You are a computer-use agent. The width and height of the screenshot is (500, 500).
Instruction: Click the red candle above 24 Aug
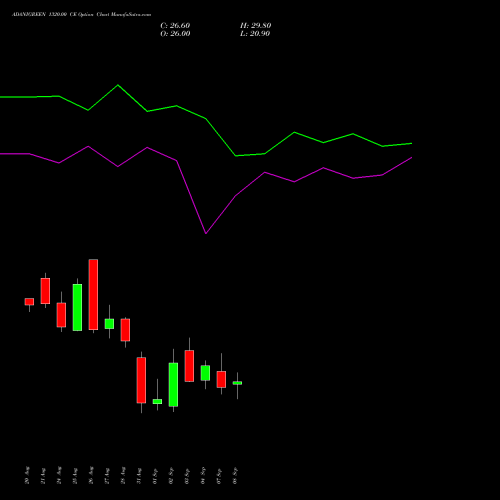[61, 315]
